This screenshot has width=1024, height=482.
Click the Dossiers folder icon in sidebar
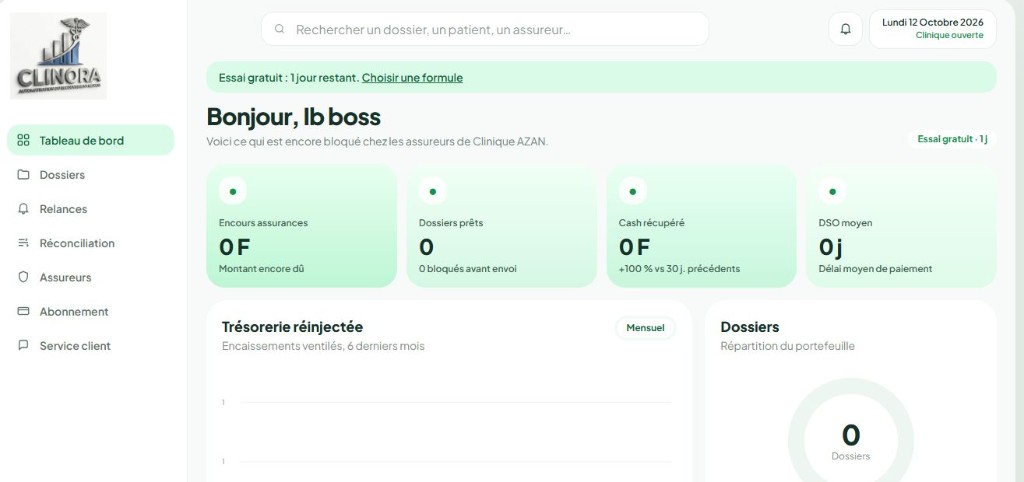24,174
